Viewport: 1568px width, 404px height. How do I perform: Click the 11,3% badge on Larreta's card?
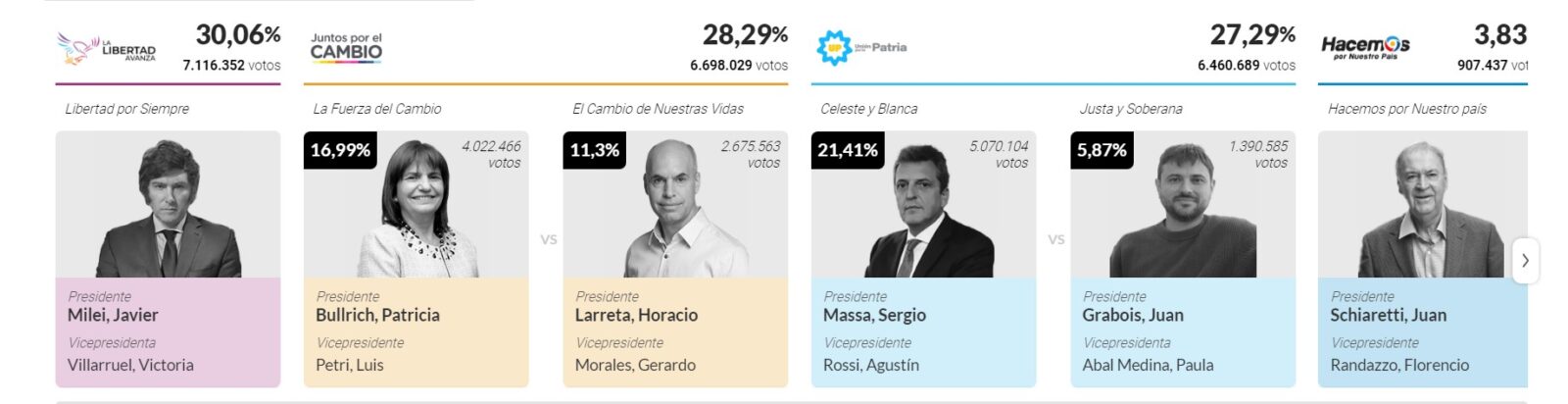click(x=595, y=150)
